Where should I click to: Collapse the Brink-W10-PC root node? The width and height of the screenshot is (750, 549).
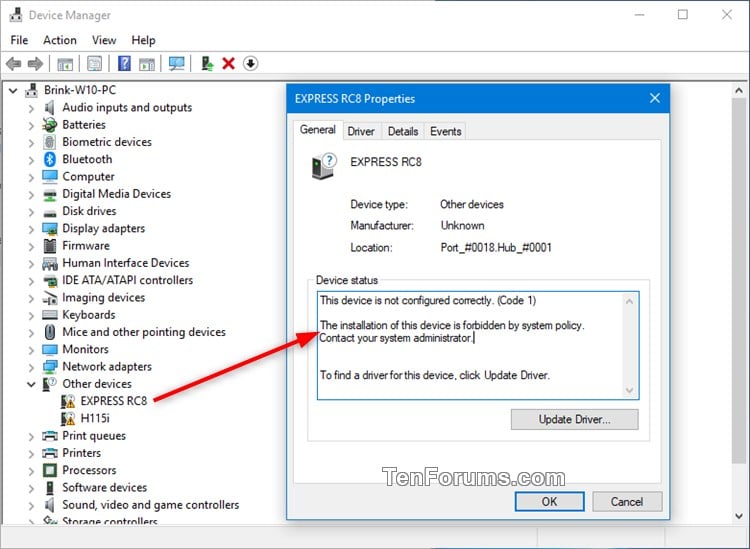click(13, 90)
